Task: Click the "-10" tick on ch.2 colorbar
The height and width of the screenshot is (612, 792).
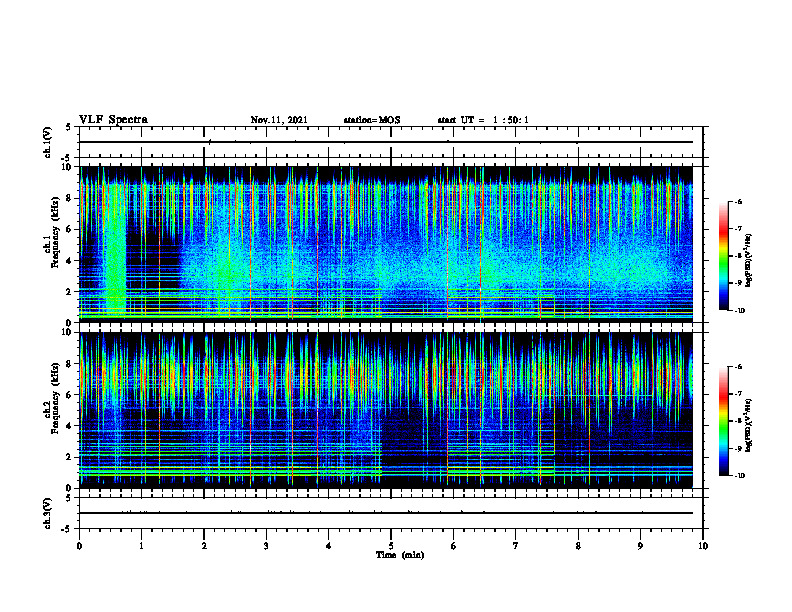Action: click(x=739, y=476)
